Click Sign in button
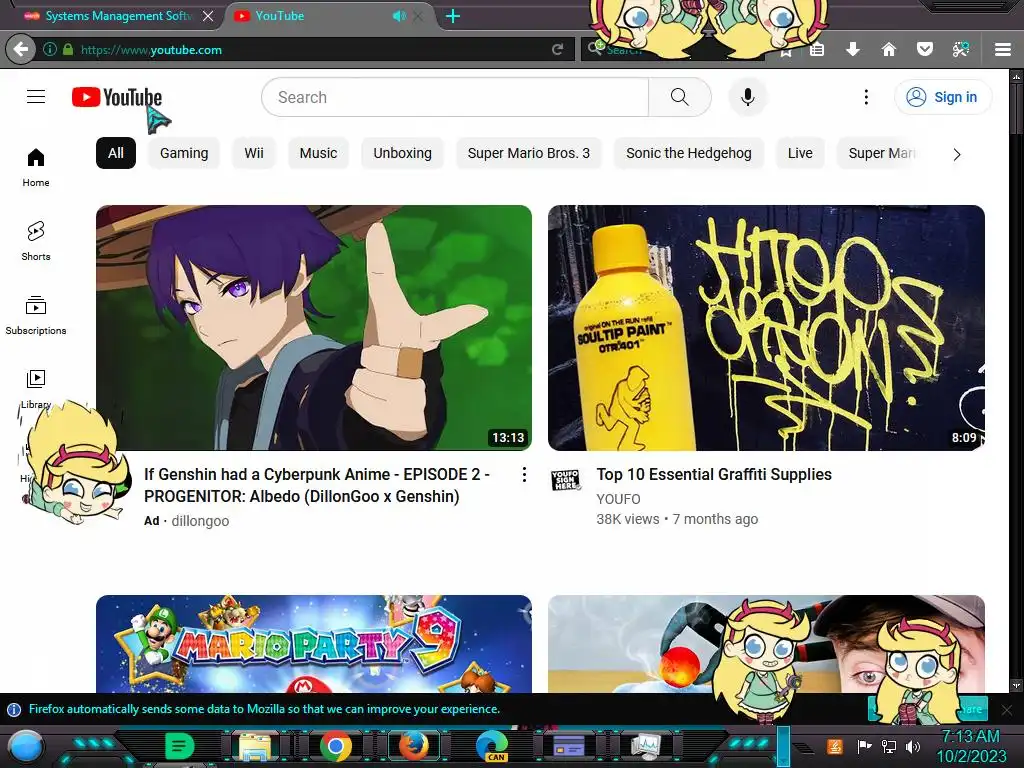This screenshot has height=768, width=1024. (x=942, y=97)
